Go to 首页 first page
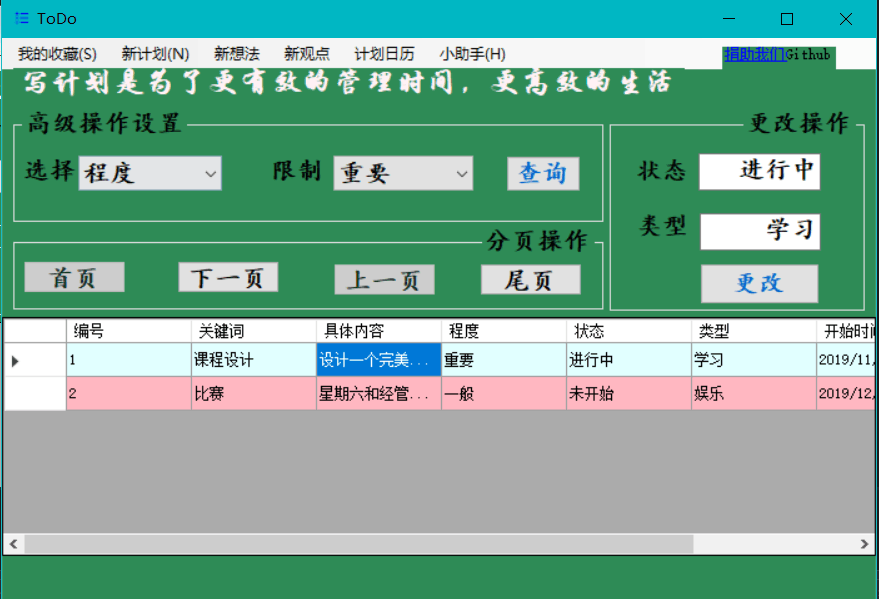Image resolution: width=879 pixels, height=599 pixels. (74, 277)
